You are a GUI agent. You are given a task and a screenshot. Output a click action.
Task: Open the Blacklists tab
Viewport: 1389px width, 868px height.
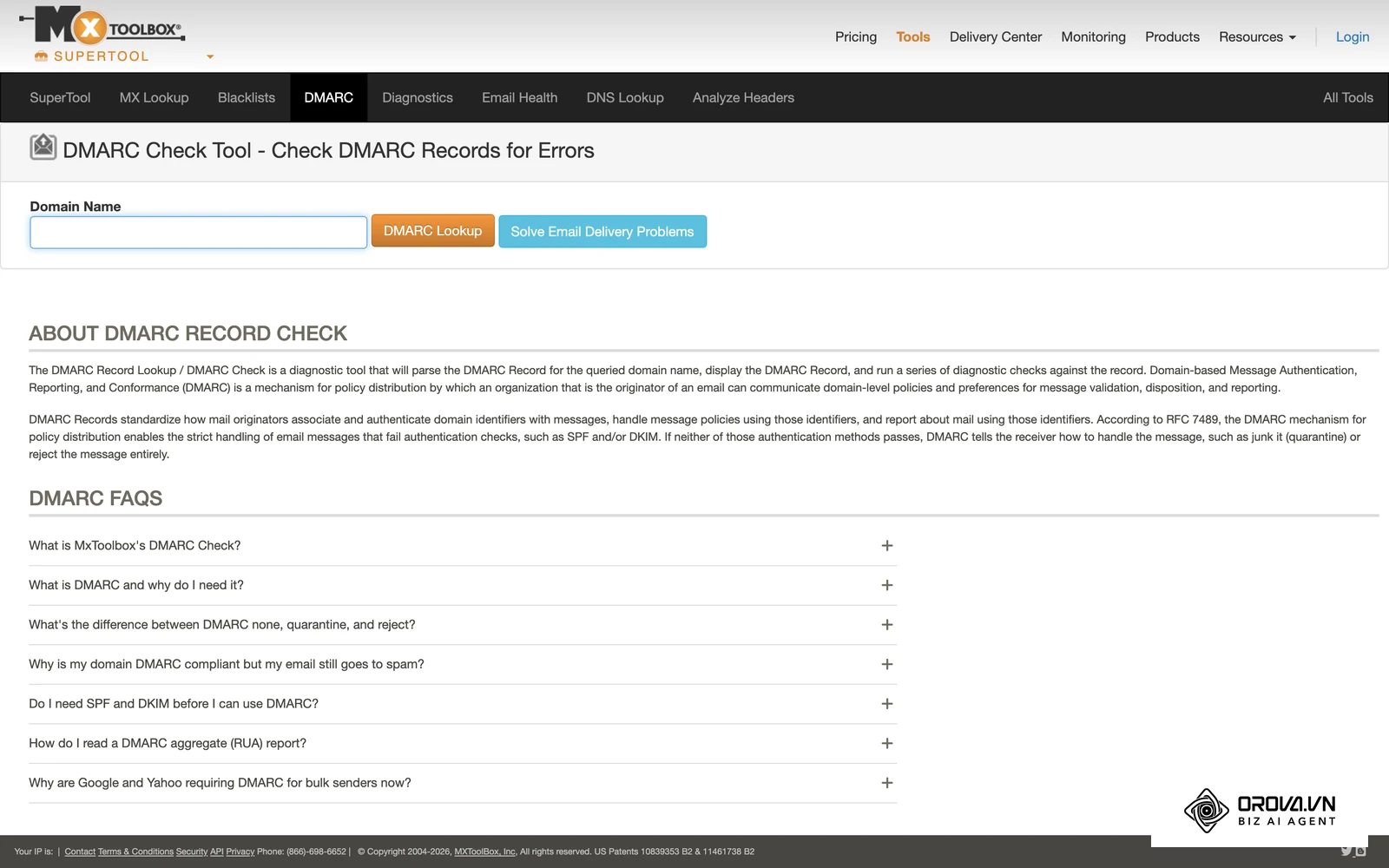[247, 97]
